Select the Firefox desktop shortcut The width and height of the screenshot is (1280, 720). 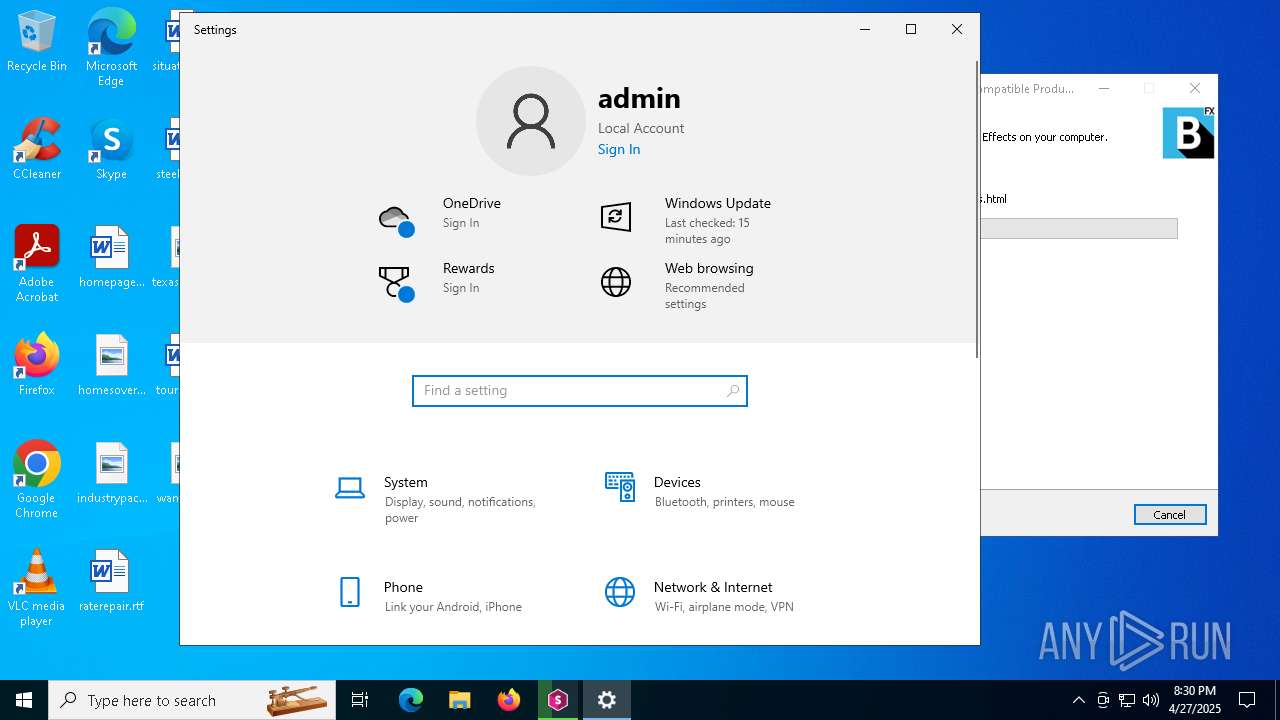37,365
